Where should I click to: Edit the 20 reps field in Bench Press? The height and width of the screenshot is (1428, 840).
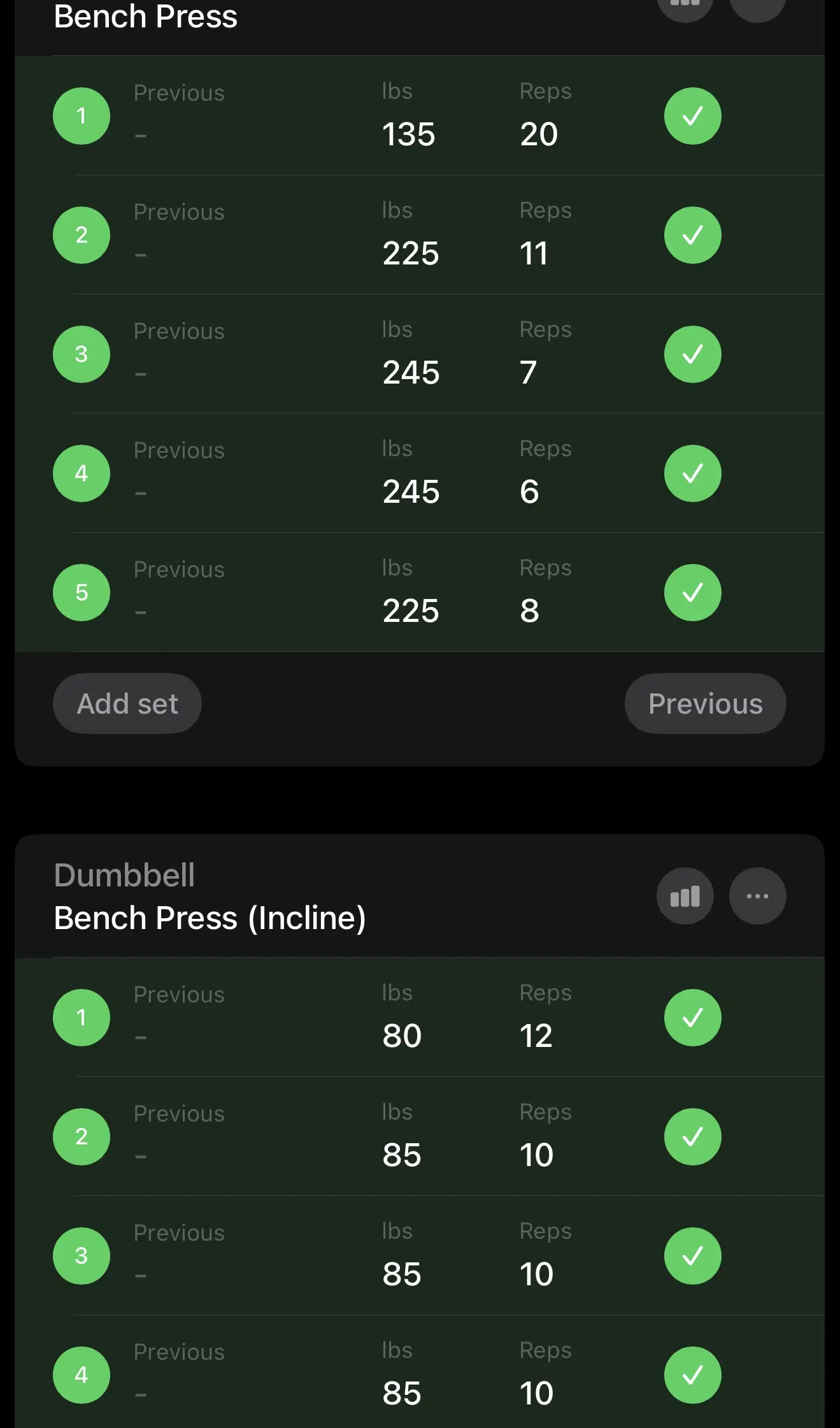click(x=539, y=134)
